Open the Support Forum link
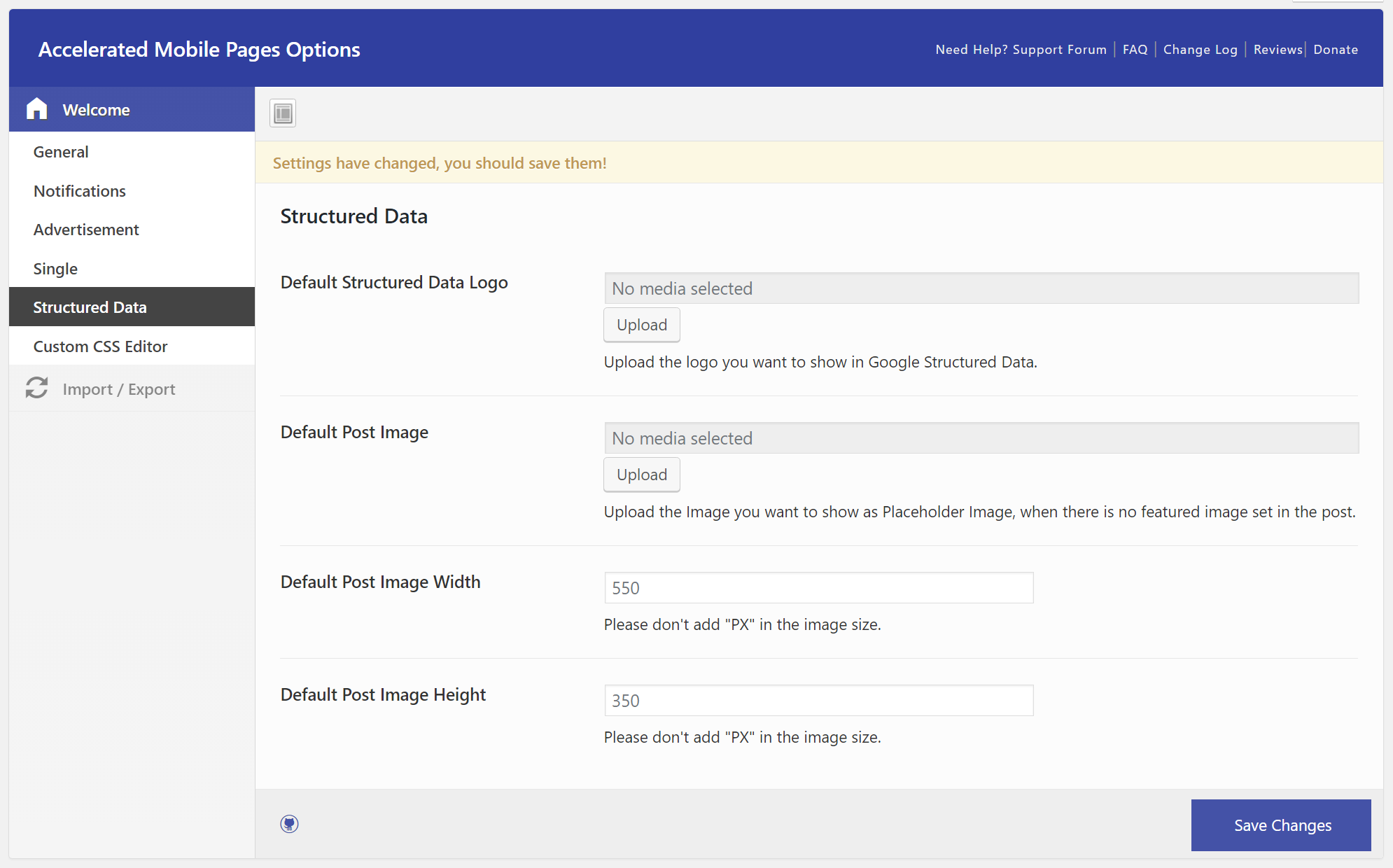 click(x=1021, y=50)
